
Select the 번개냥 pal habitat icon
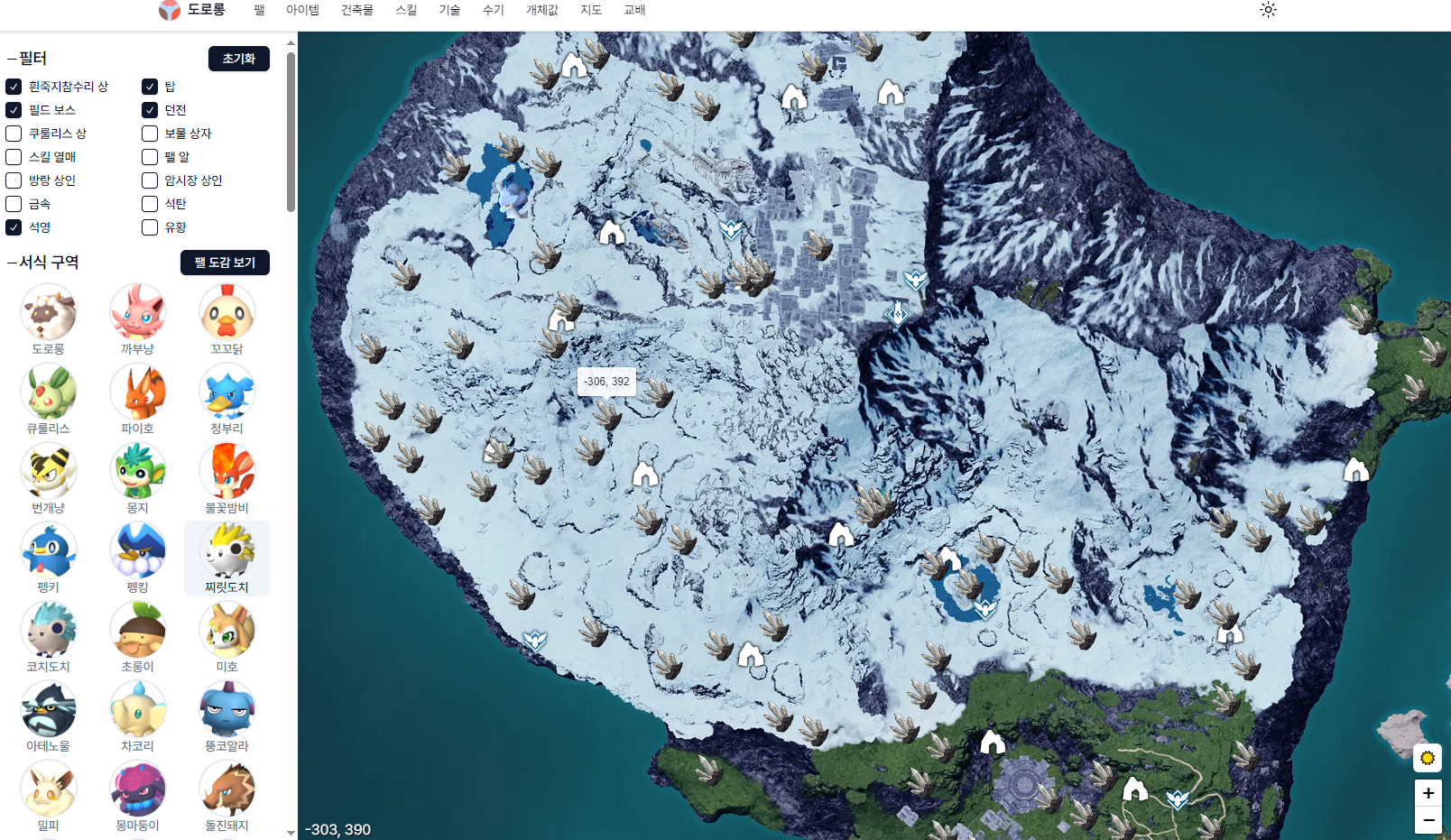pos(49,471)
